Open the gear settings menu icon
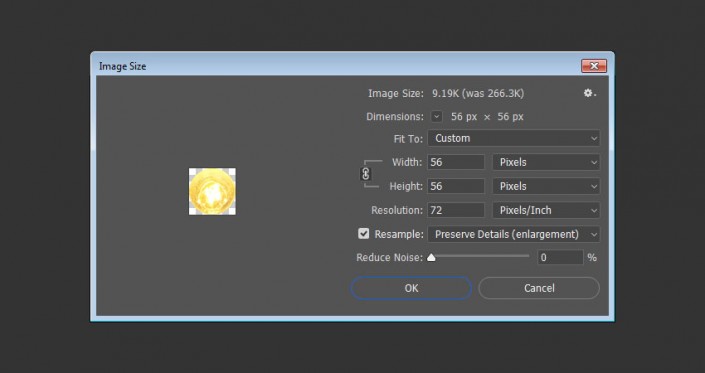705x373 pixels. pos(589,93)
